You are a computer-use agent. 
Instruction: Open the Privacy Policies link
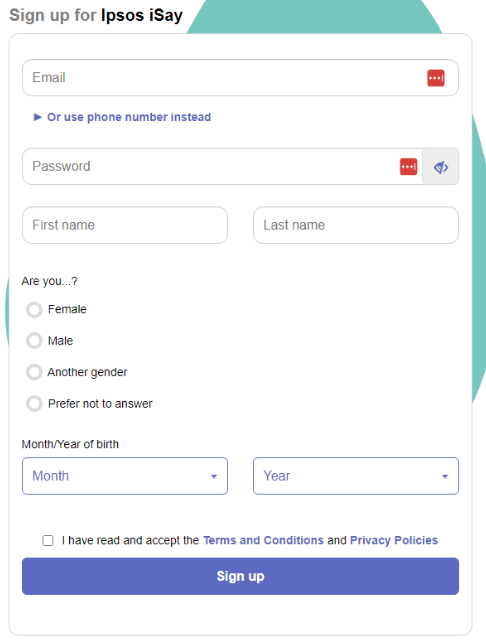tap(394, 540)
